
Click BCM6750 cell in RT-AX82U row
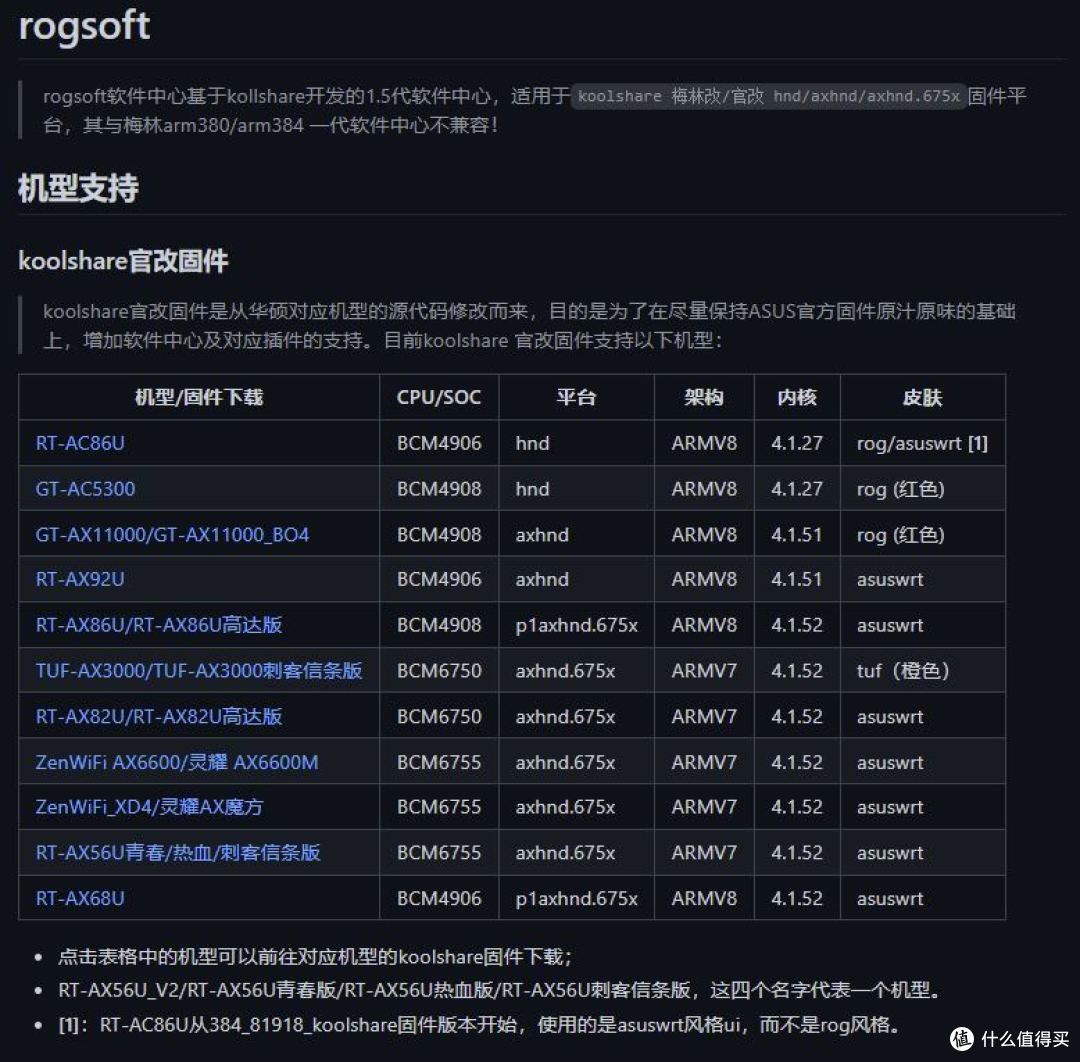point(439,716)
